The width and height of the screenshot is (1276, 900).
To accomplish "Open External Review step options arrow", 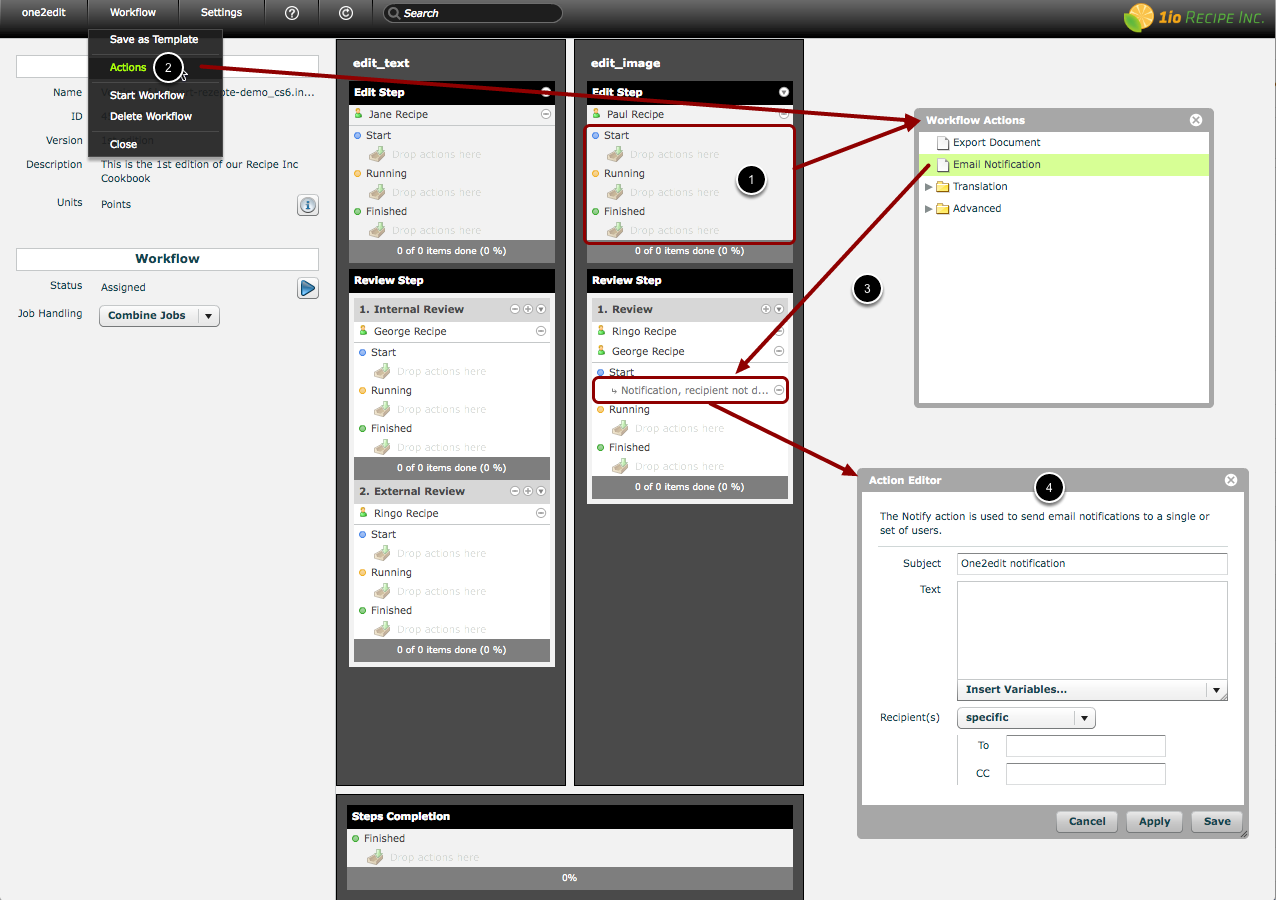I will point(541,492).
